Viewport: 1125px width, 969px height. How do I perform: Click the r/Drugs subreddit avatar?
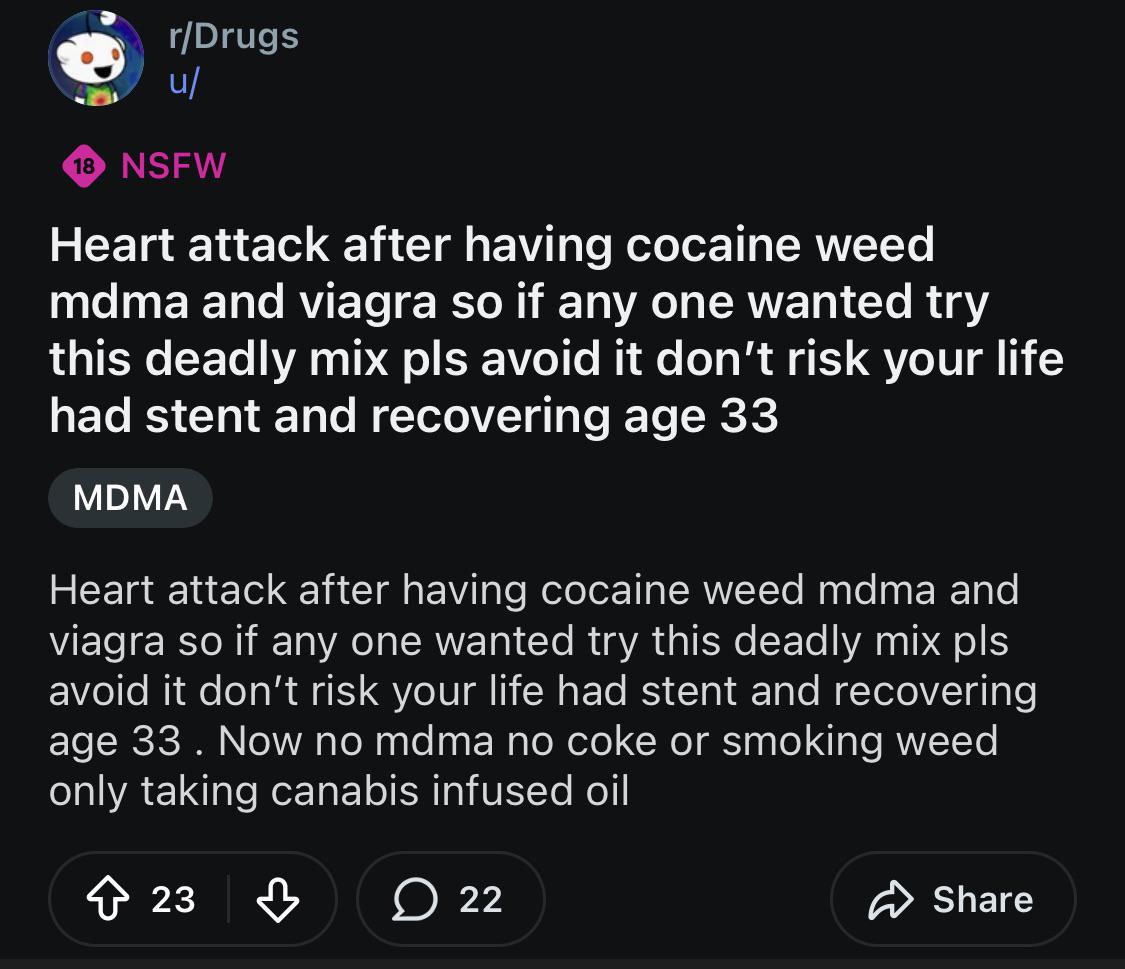96,59
